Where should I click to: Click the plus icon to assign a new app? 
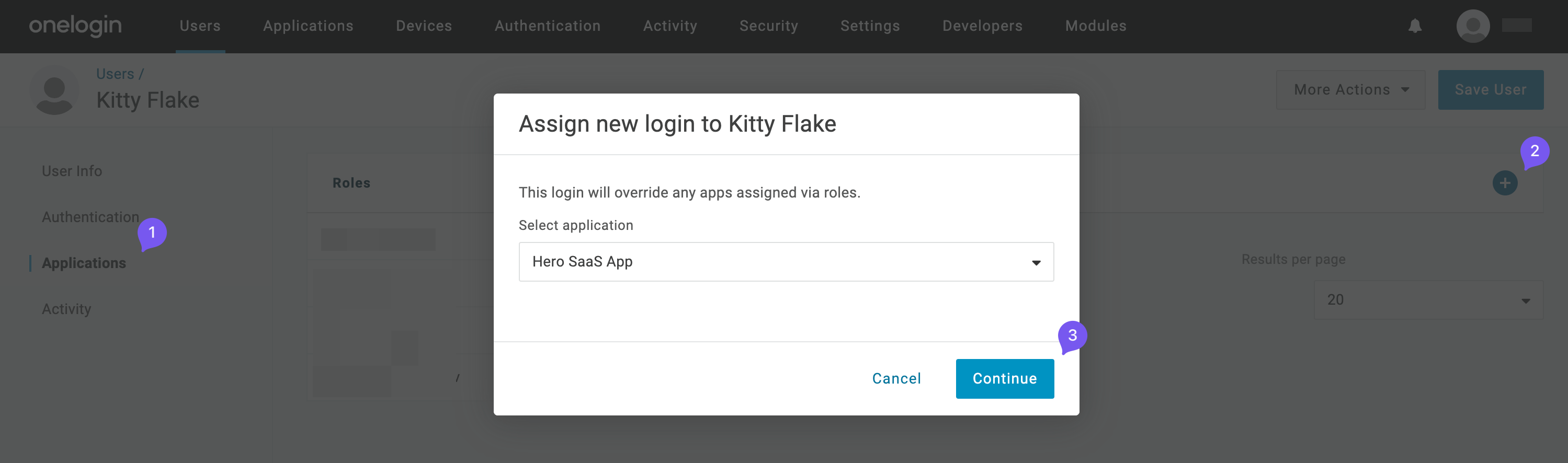point(1504,182)
